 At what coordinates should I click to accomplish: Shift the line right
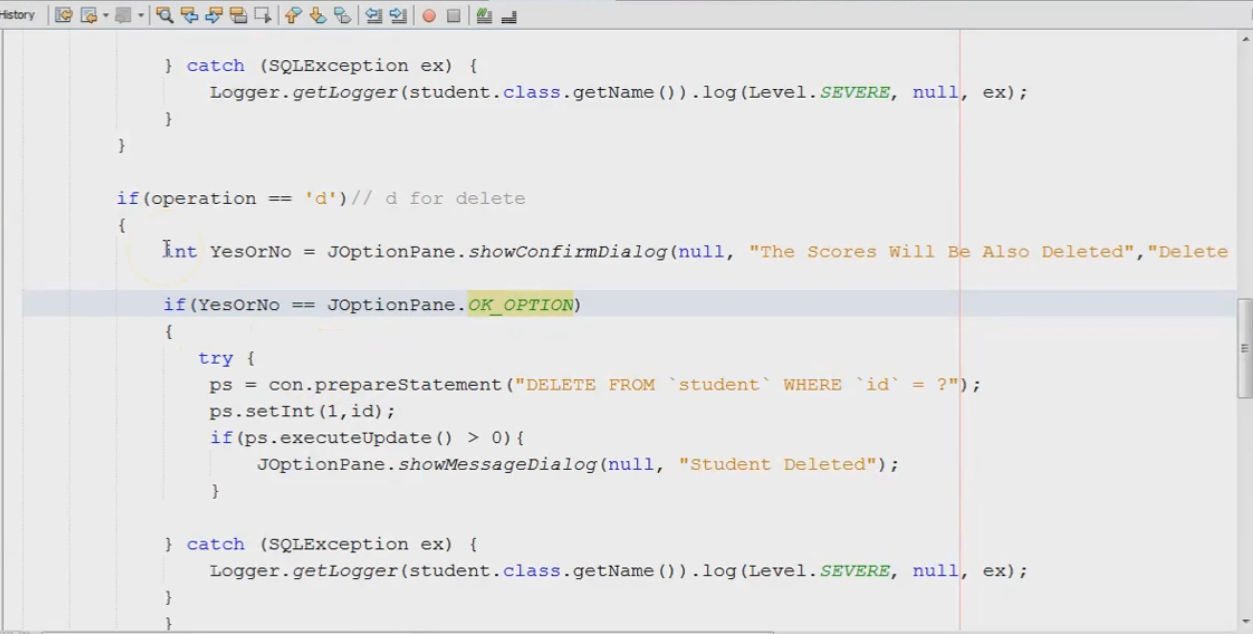pyautogui.click(x=398, y=15)
